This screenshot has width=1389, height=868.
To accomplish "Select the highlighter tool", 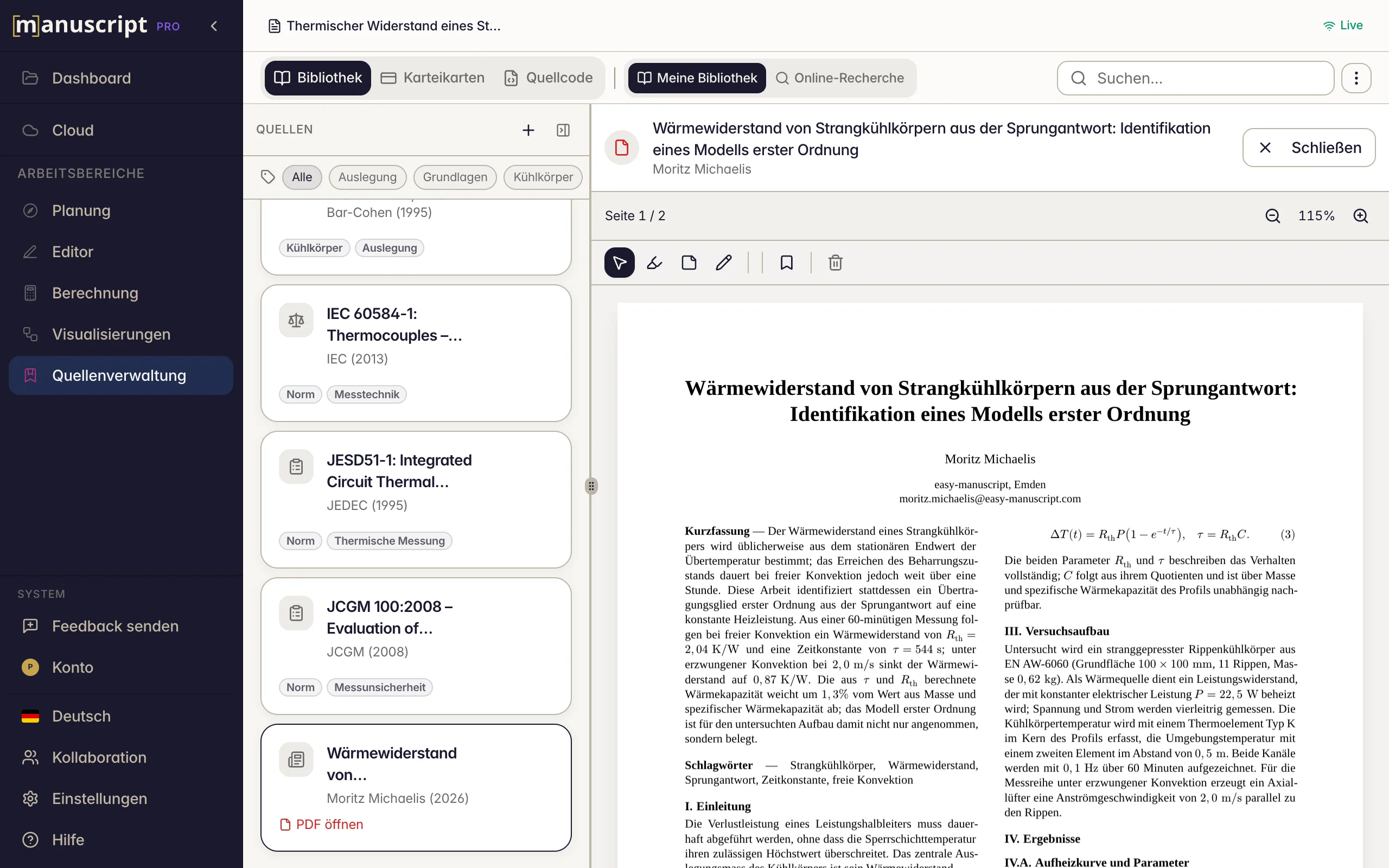I will pos(654,263).
